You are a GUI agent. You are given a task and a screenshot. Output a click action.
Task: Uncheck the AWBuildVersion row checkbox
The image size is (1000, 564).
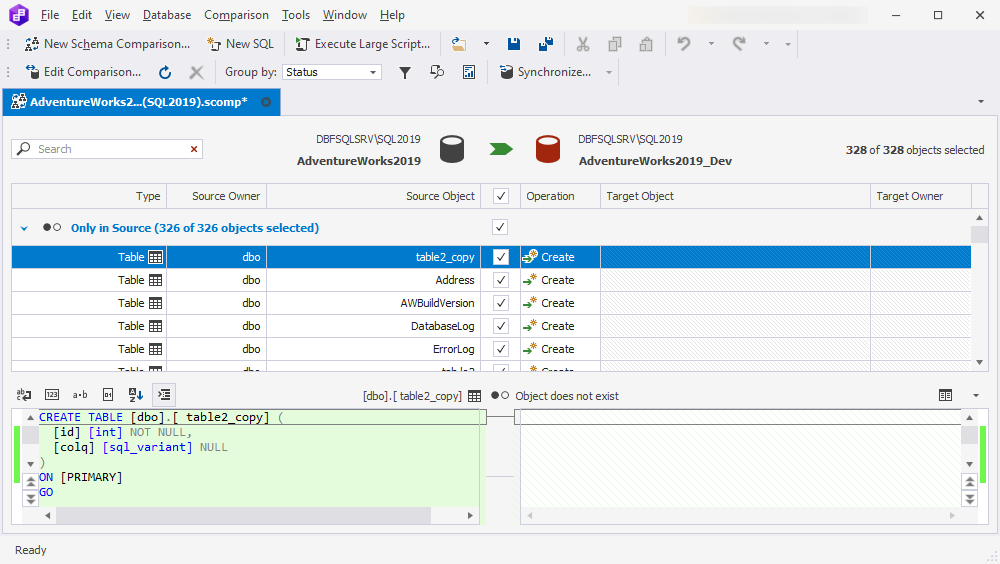(x=501, y=303)
